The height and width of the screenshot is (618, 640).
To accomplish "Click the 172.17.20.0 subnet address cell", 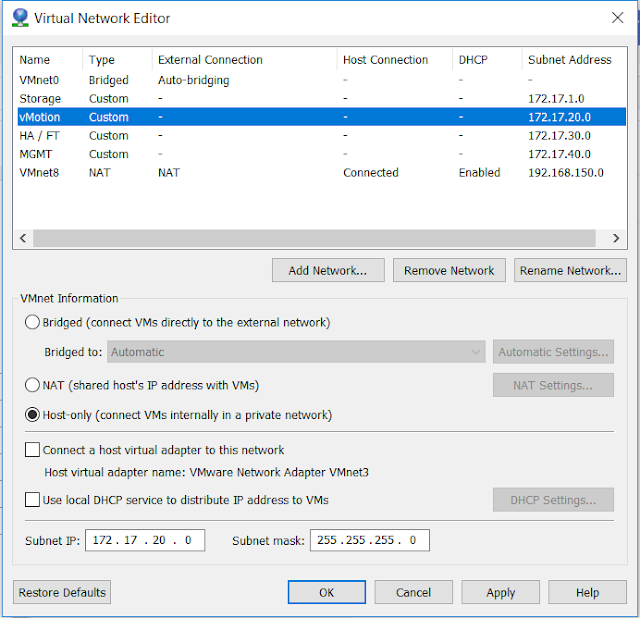I will [x=560, y=117].
